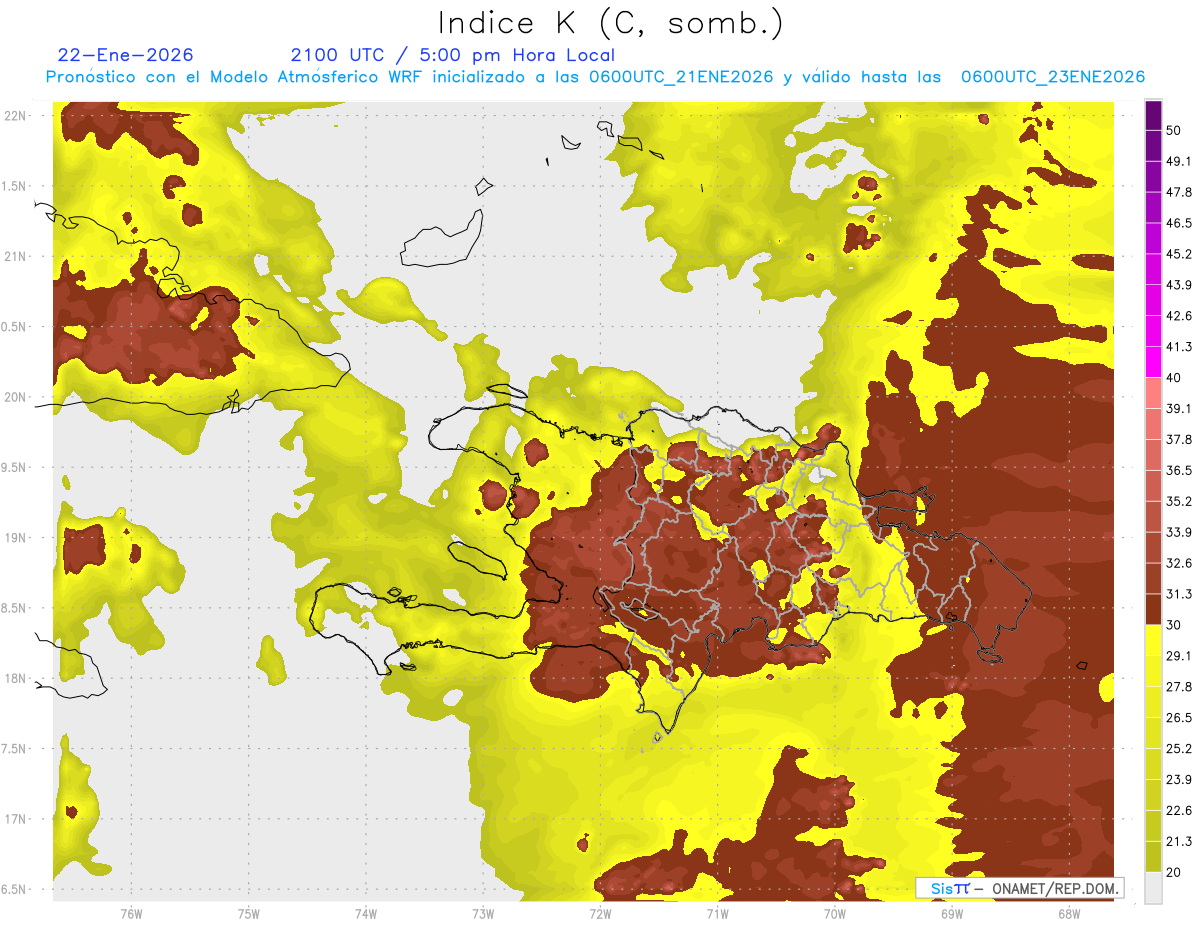Click the '71W' longitude label

point(717,912)
